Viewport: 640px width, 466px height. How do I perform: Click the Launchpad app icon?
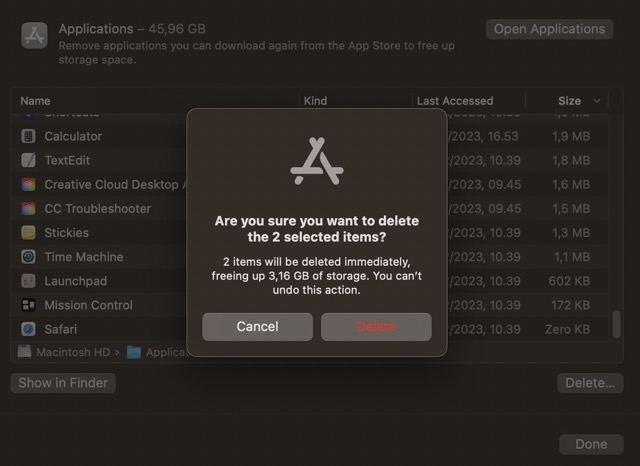click(28, 281)
